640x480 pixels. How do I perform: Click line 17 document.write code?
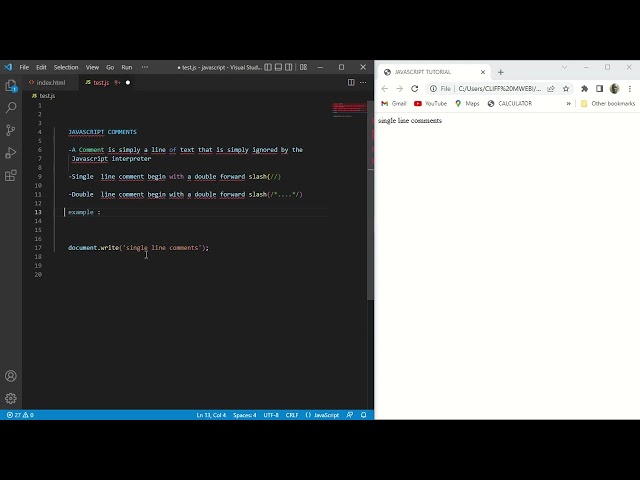pyautogui.click(x=138, y=248)
